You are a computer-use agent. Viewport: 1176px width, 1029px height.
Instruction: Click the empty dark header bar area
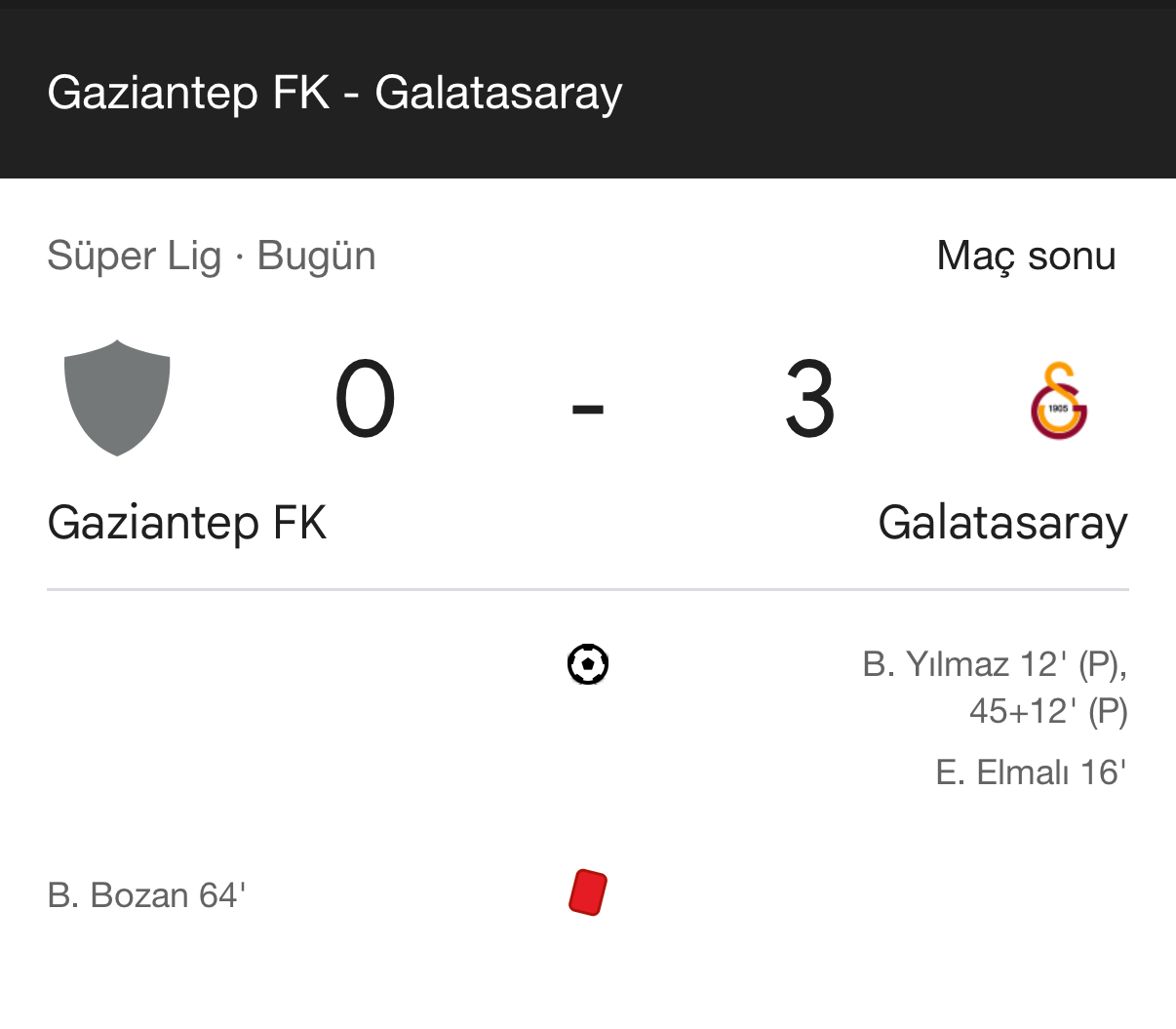pos(897,94)
